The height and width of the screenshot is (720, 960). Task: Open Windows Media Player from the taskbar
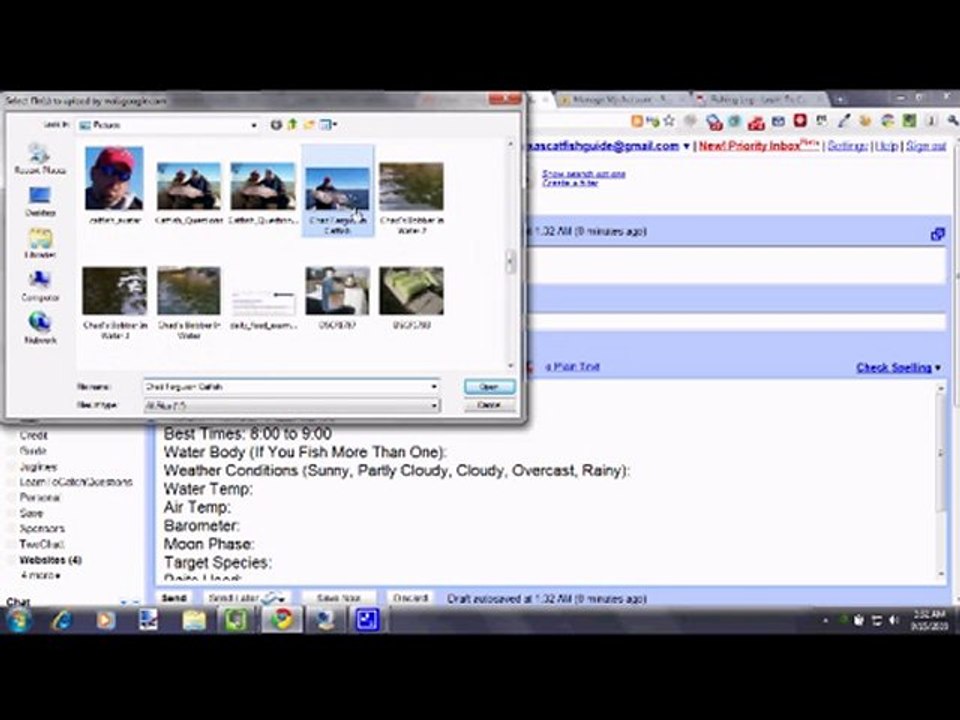[105, 620]
